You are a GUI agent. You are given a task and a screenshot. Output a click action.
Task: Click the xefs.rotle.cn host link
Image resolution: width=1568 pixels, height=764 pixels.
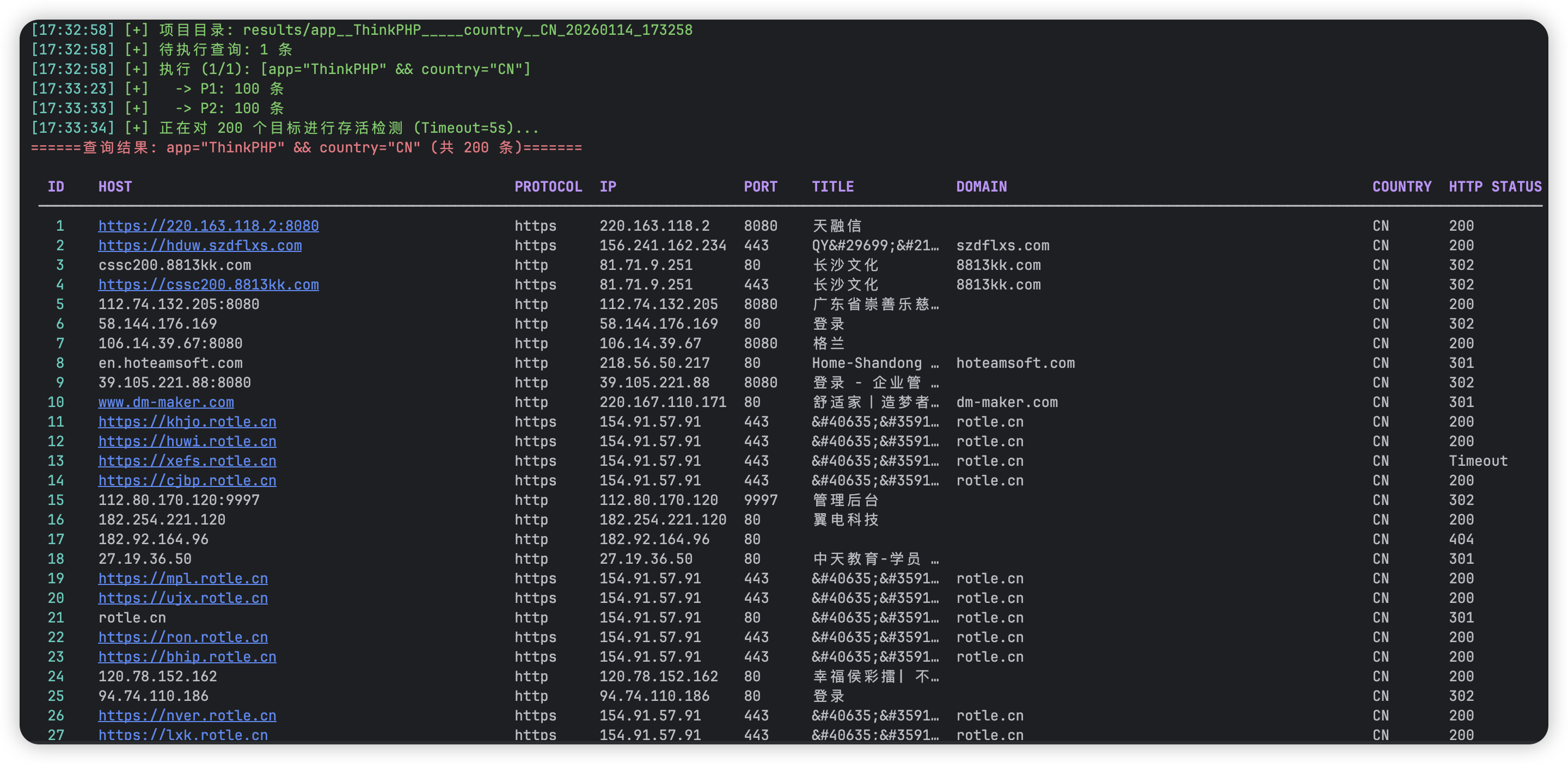point(187,461)
